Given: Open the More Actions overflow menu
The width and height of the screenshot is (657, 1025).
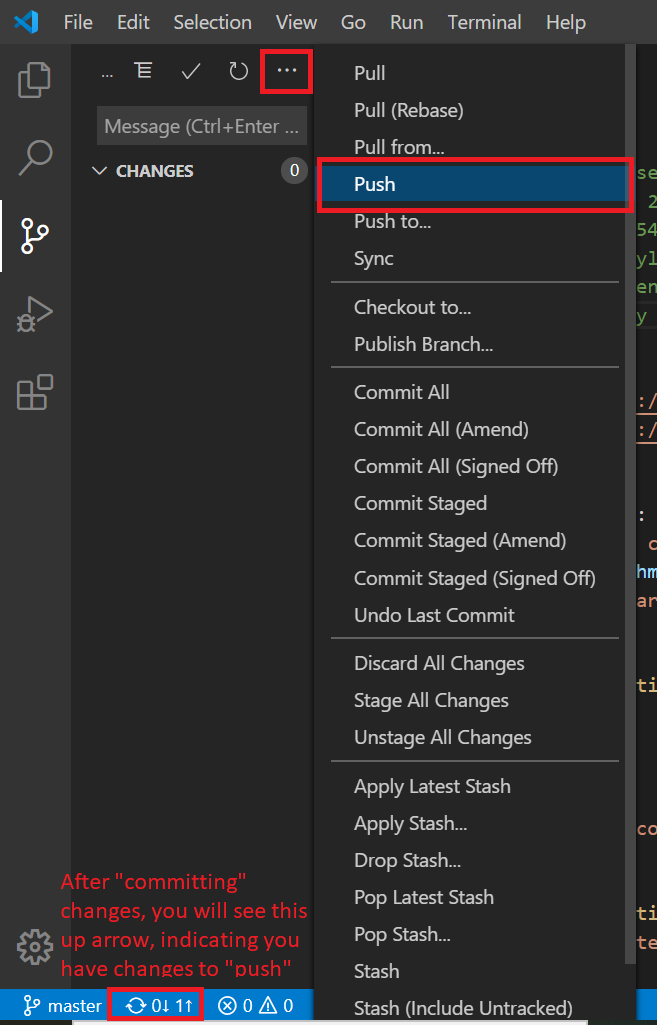Looking at the screenshot, I should [x=286, y=71].
